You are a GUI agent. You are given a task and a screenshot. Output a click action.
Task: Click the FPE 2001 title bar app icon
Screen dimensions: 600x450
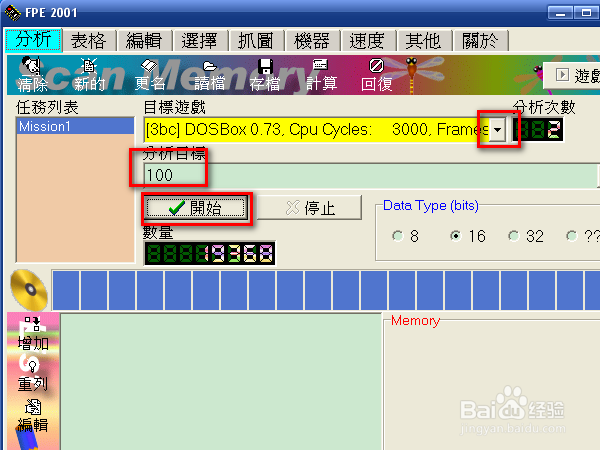click(13, 12)
